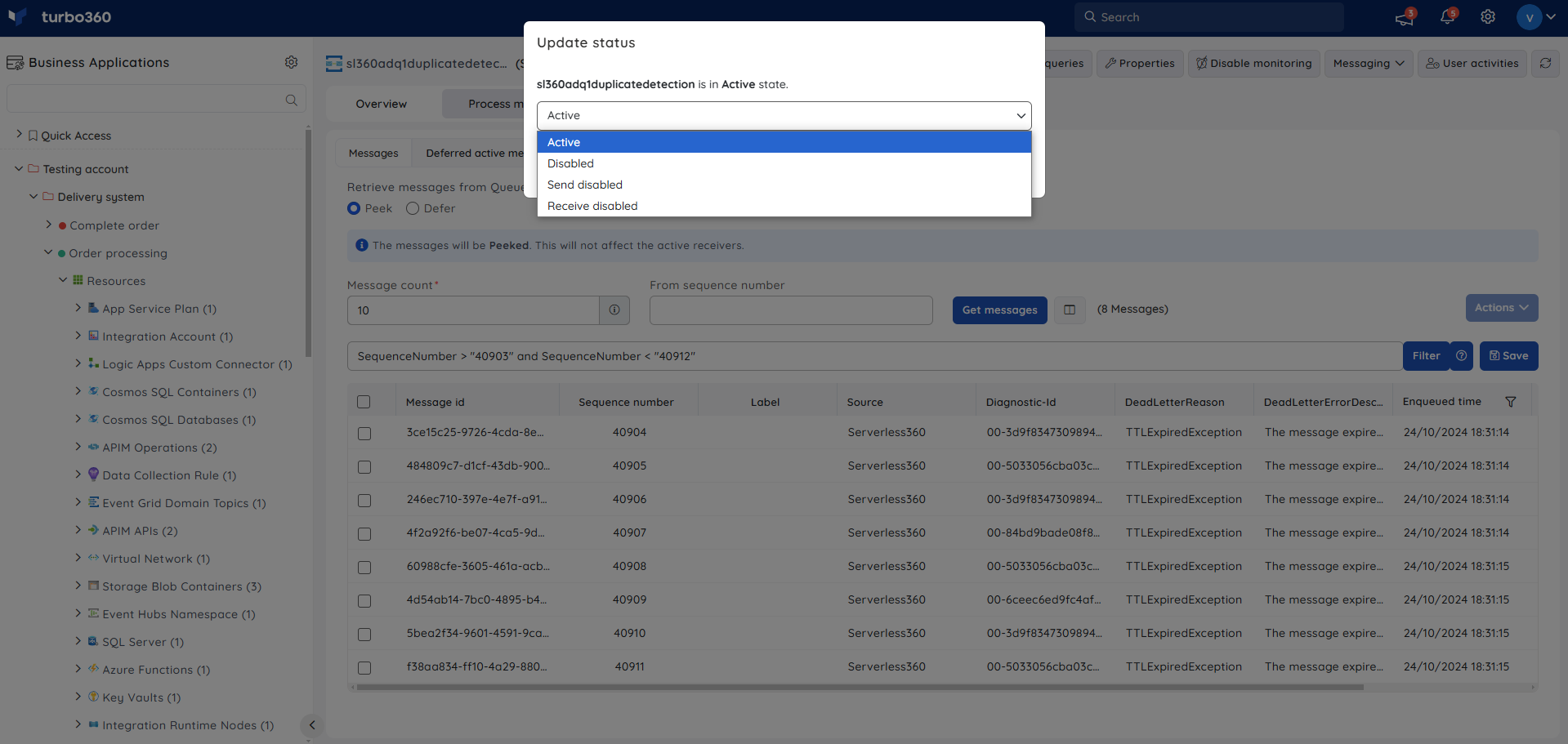Image resolution: width=1568 pixels, height=744 pixels.
Task: Click the Get messages button
Action: click(999, 310)
